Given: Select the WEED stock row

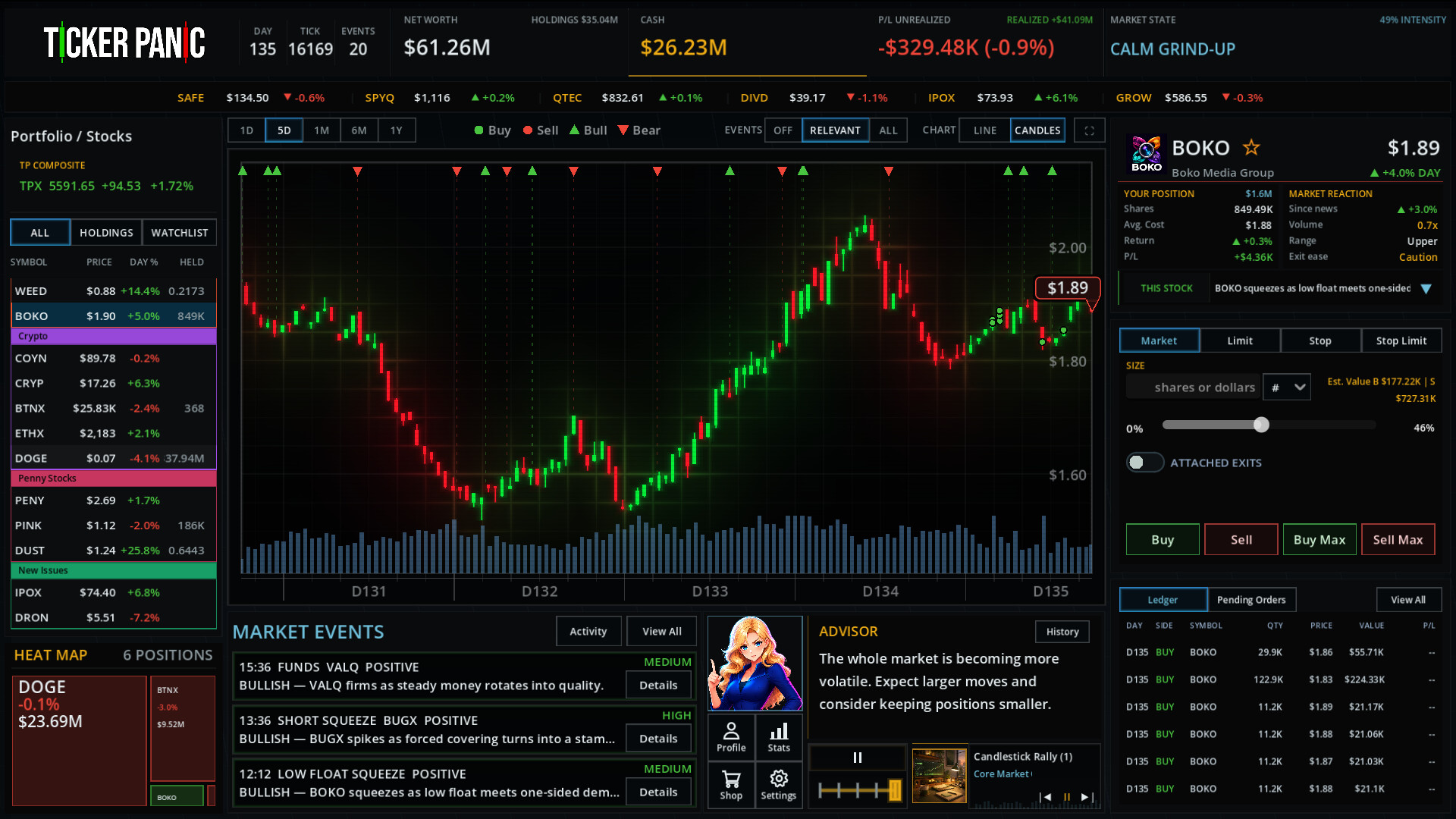Looking at the screenshot, I should tap(114, 291).
